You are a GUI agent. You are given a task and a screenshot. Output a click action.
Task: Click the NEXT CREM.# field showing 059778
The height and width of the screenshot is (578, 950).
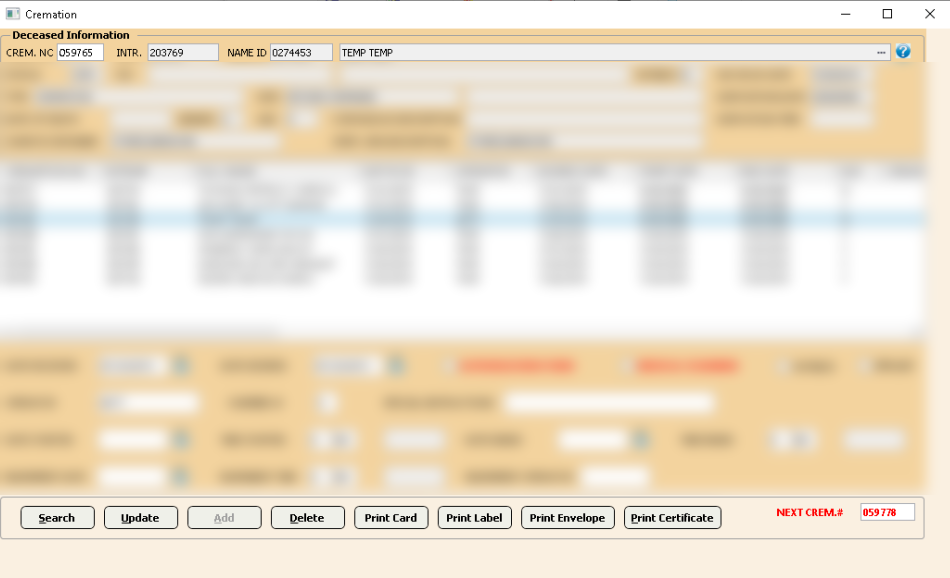click(x=887, y=513)
